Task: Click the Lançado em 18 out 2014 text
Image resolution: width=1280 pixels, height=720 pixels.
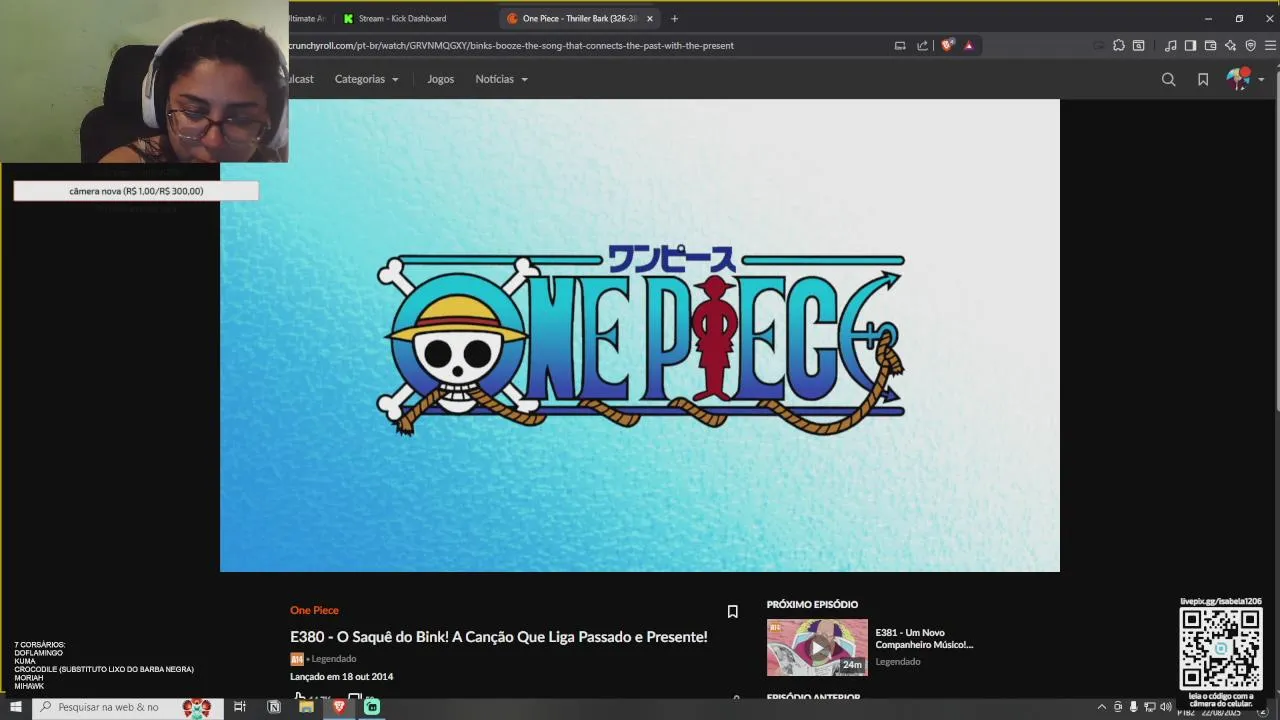Action: coord(341,676)
